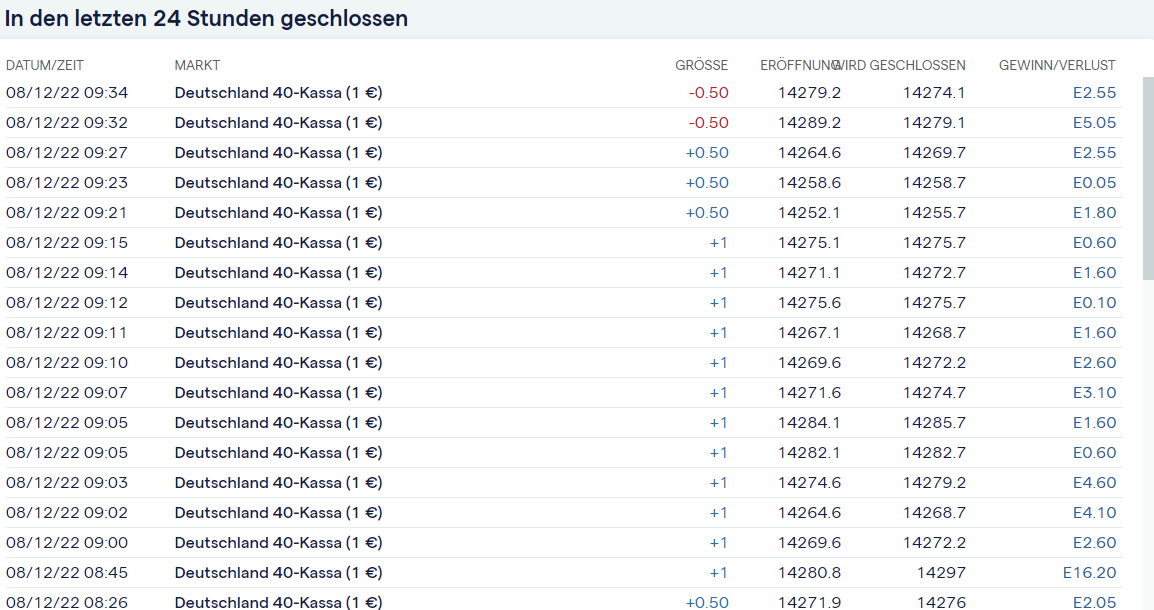Screen dimensions: 1154x610
Task: Sort trades by GRÖSSE column header
Action: pos(701,65)
